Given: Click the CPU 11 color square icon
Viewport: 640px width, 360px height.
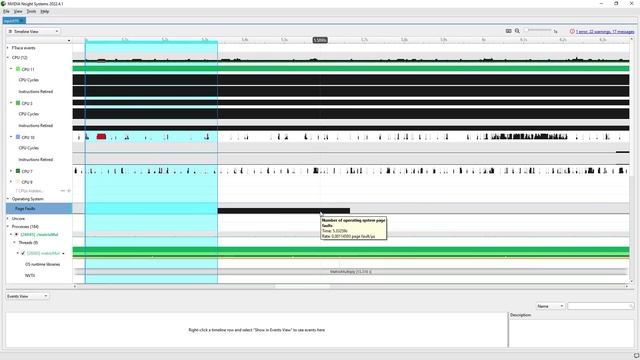Looking at the screenshot, I should click(18, 69).
